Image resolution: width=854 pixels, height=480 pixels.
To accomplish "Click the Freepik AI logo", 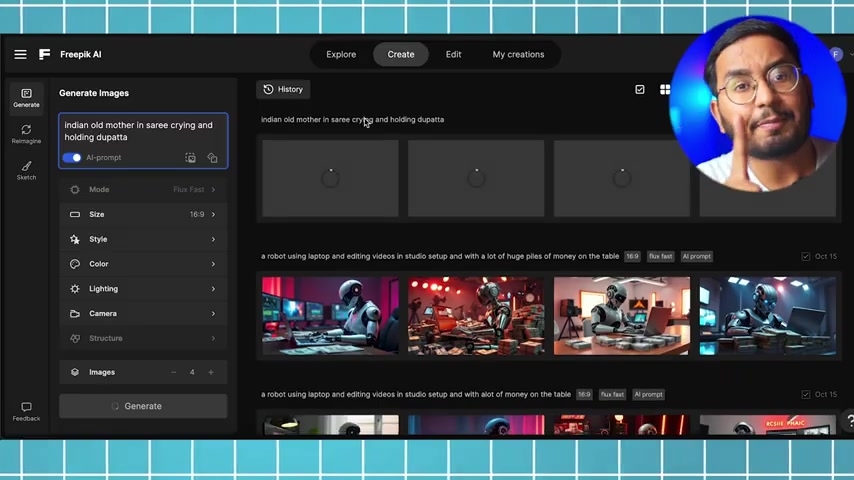I will tap(45, 54).
